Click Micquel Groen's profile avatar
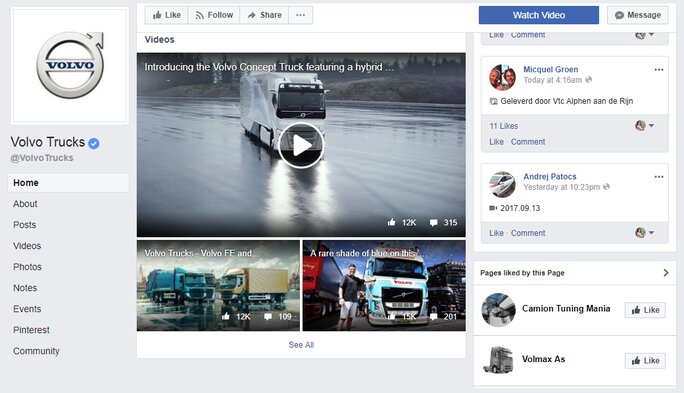The height and width of the screenshot is (393, 684). (502, 77)
